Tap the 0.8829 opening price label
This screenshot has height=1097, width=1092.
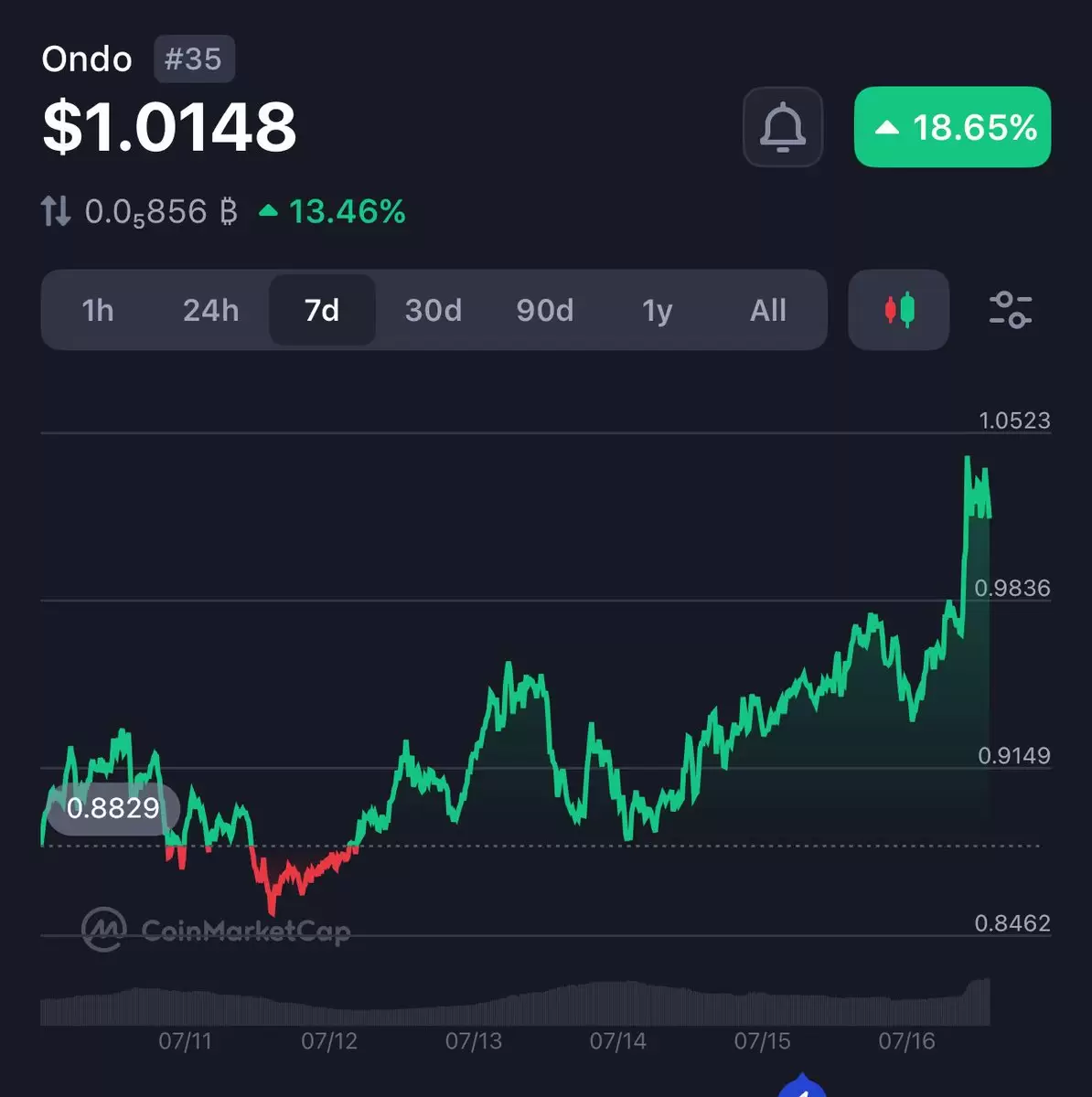point(113,808)
